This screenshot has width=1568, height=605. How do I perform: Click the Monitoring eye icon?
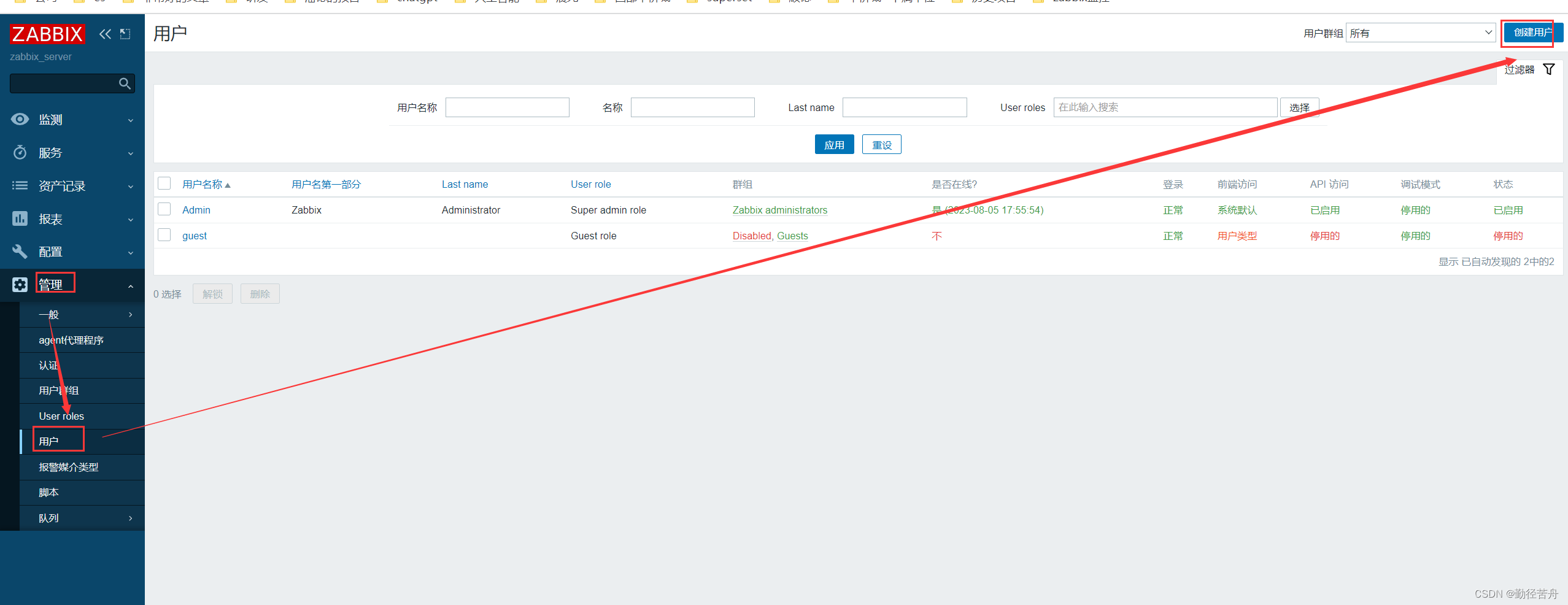click(x=20, y=119)
